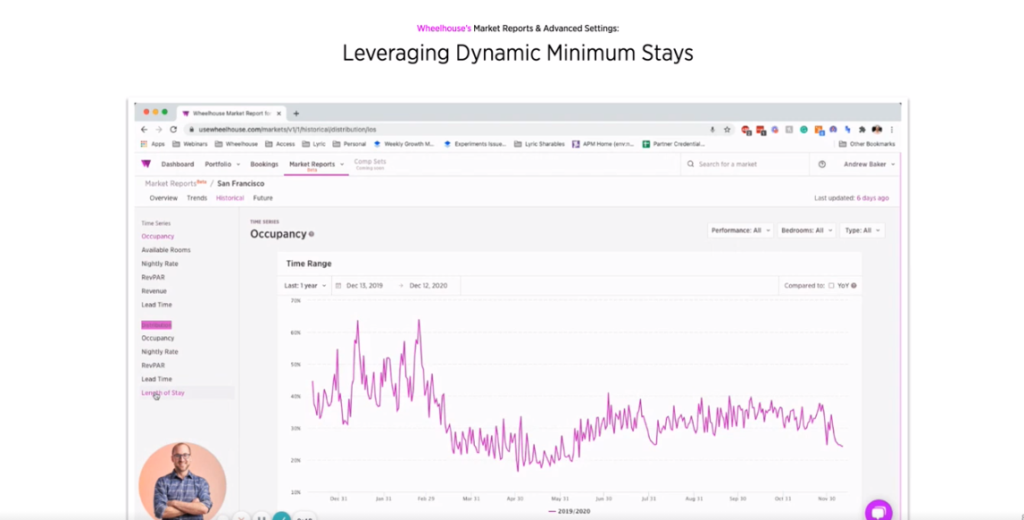Open the Weekly Growth M... bookmark
Image resolution: width=1024 pixels, height=520 pixels.
(404, 144)
